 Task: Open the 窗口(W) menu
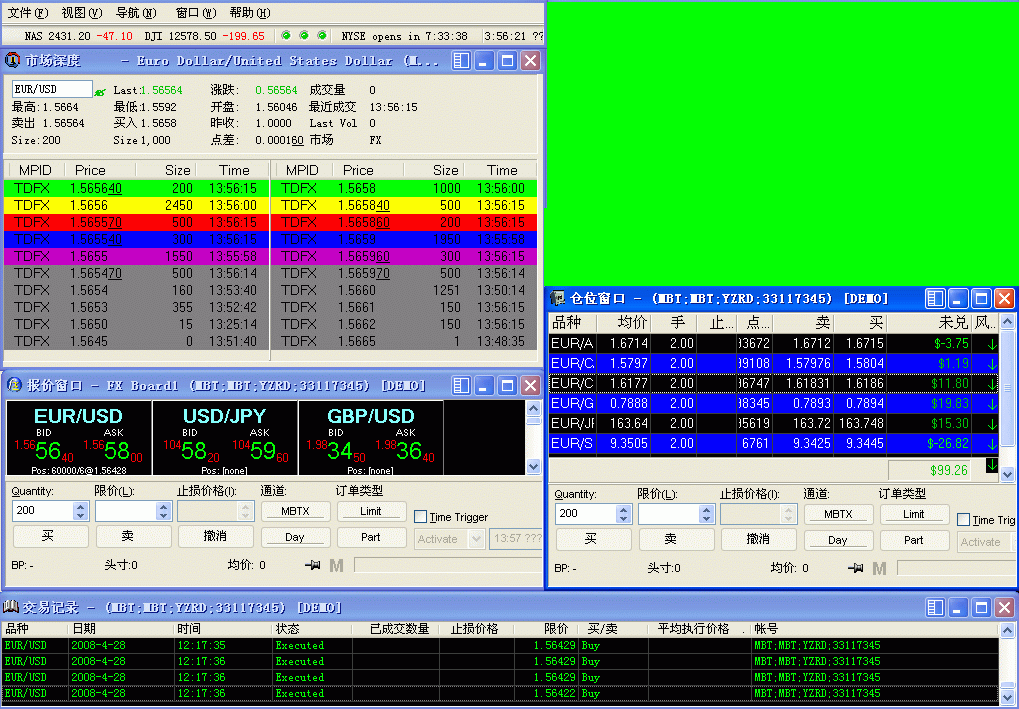click(196, 12)
